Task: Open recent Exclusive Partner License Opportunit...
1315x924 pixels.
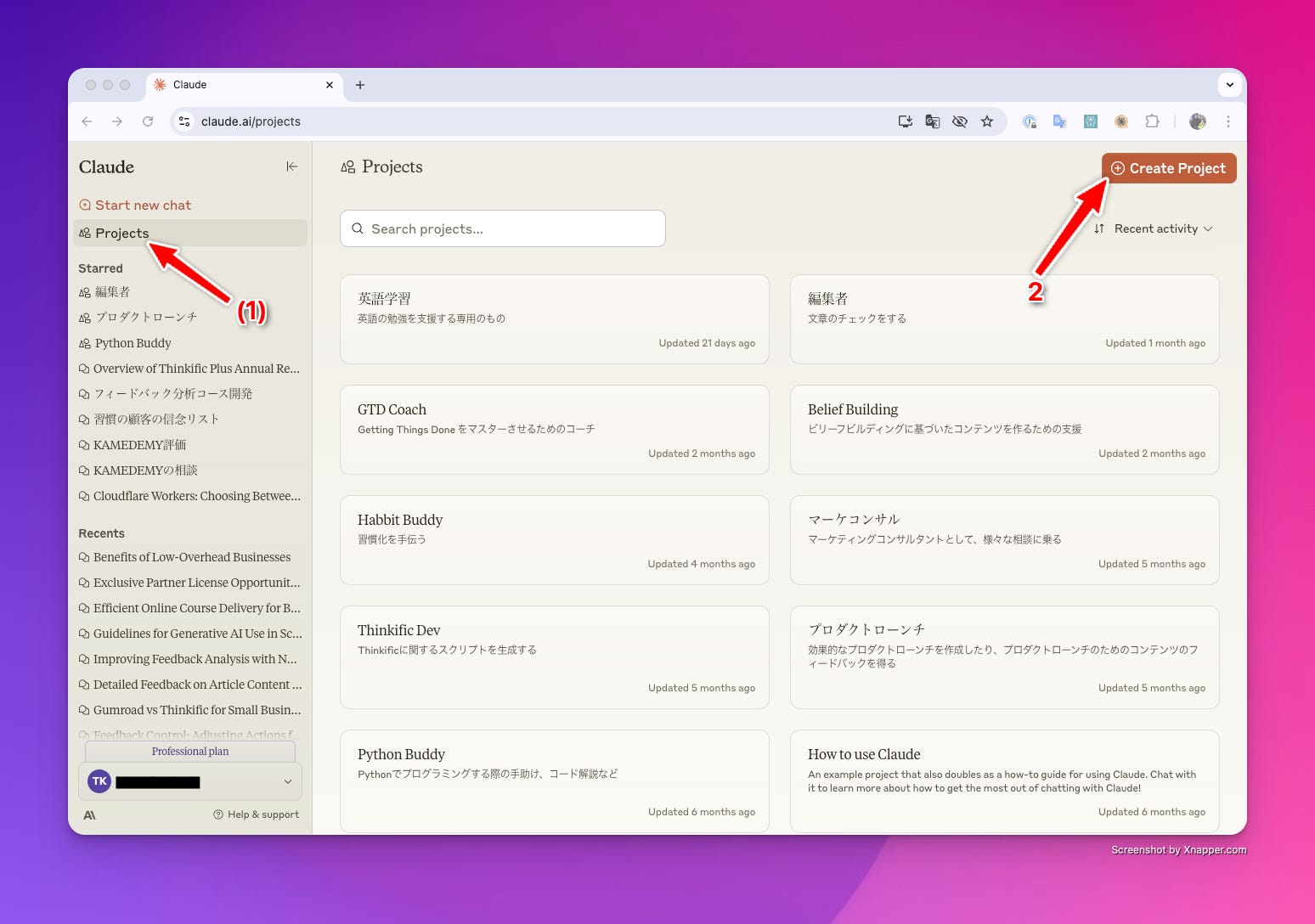Action: 189,583
